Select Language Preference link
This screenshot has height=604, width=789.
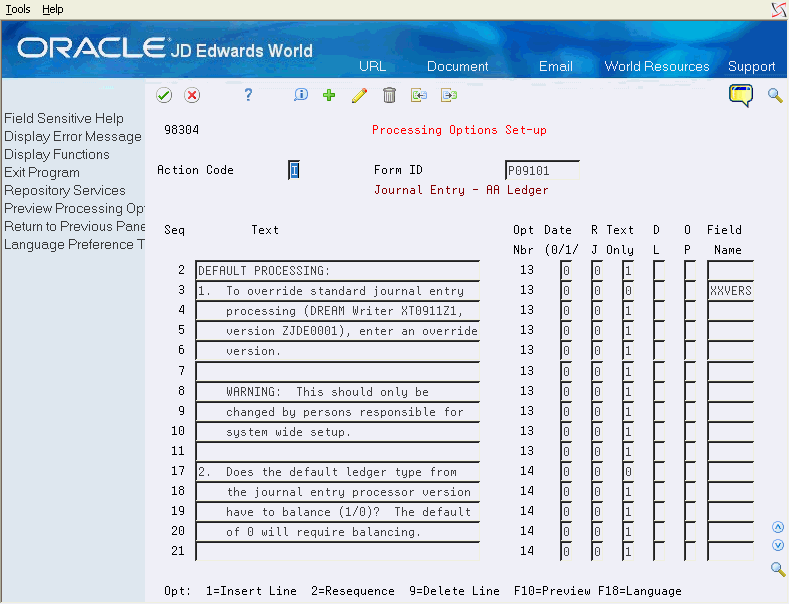click(x=74, y=245)
